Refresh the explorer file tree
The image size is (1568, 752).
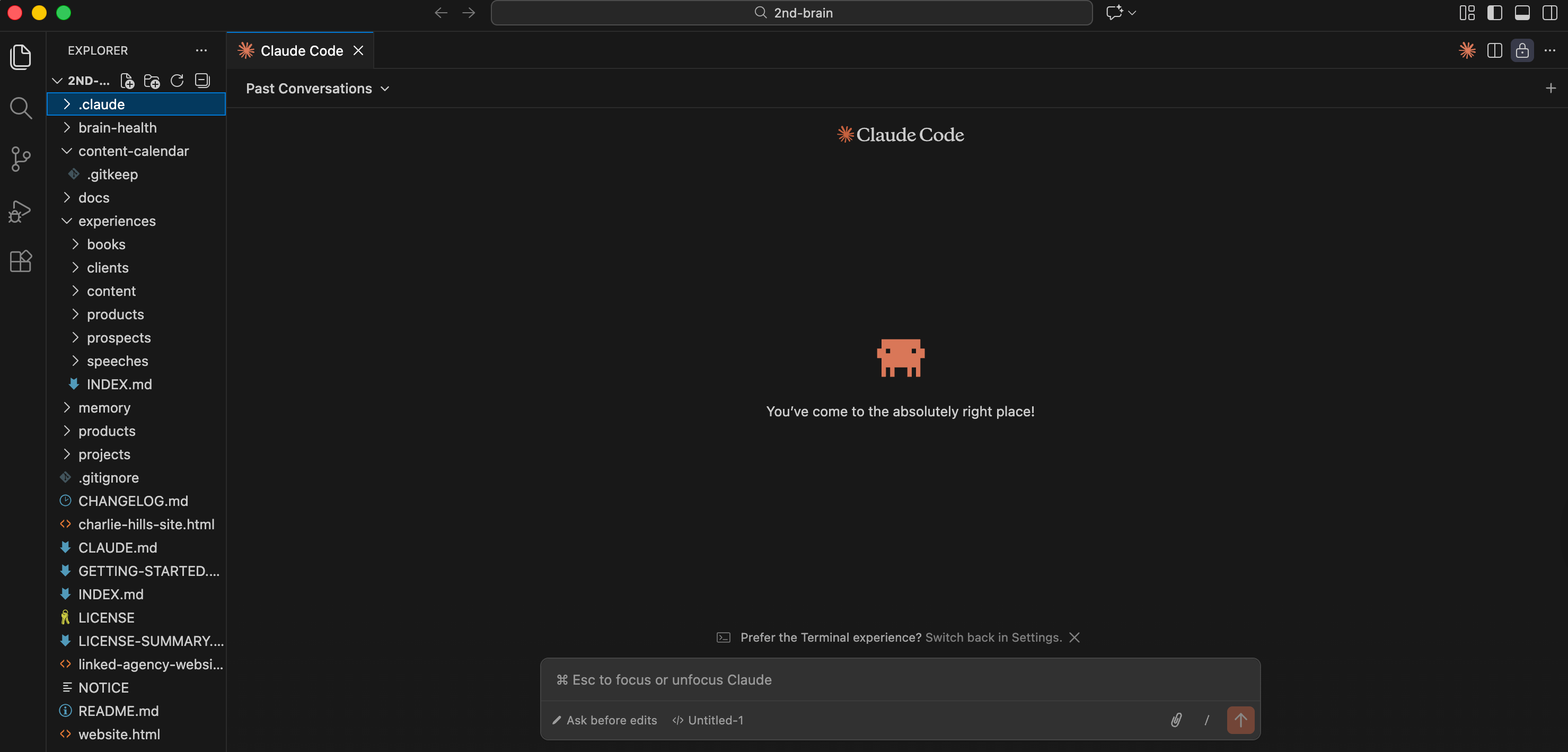pos(177,81)
